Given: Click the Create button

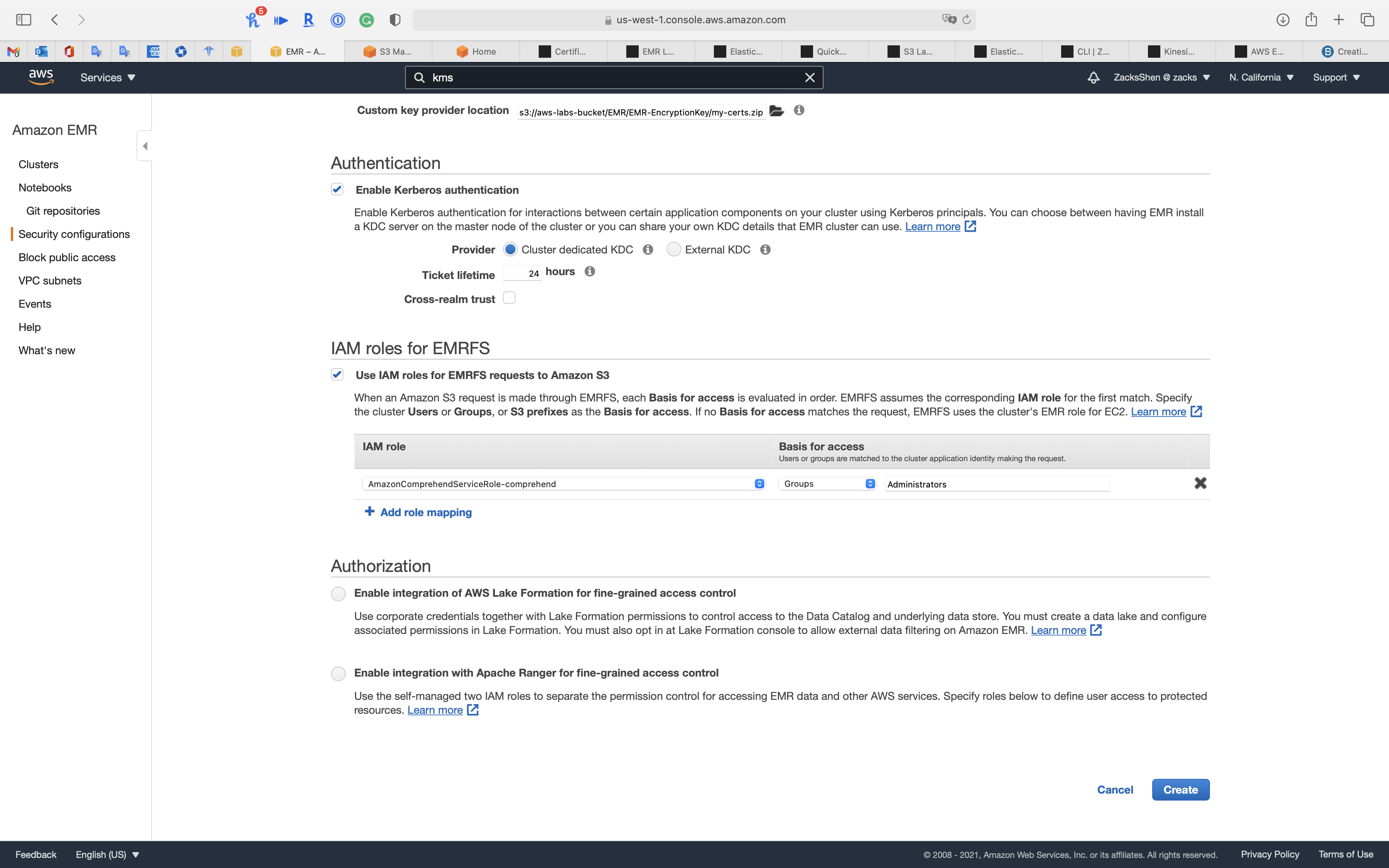Looking at the screenshot, I should pyautogui.click(x=1180, y=790).
